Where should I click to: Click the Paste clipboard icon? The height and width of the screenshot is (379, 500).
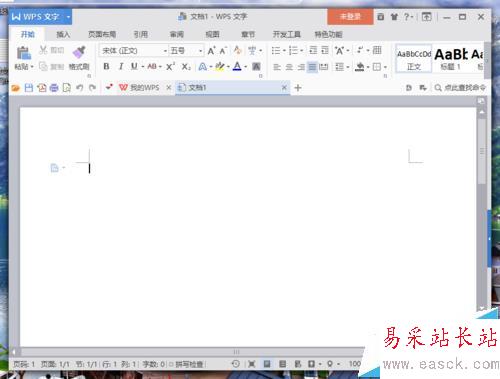(x=24, y=53)
